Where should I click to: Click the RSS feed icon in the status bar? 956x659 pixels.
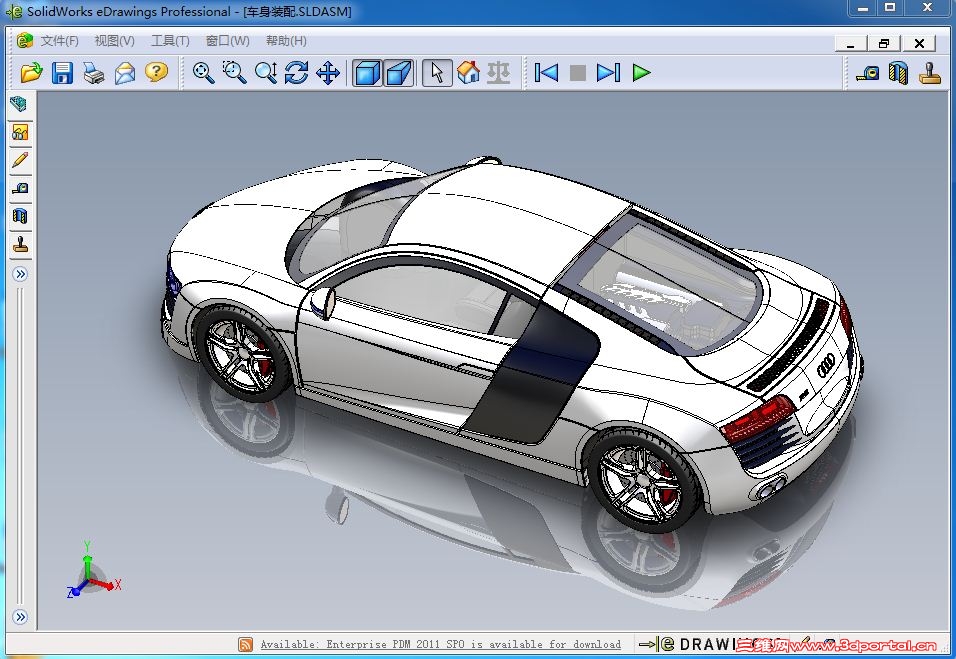[245, 645]
